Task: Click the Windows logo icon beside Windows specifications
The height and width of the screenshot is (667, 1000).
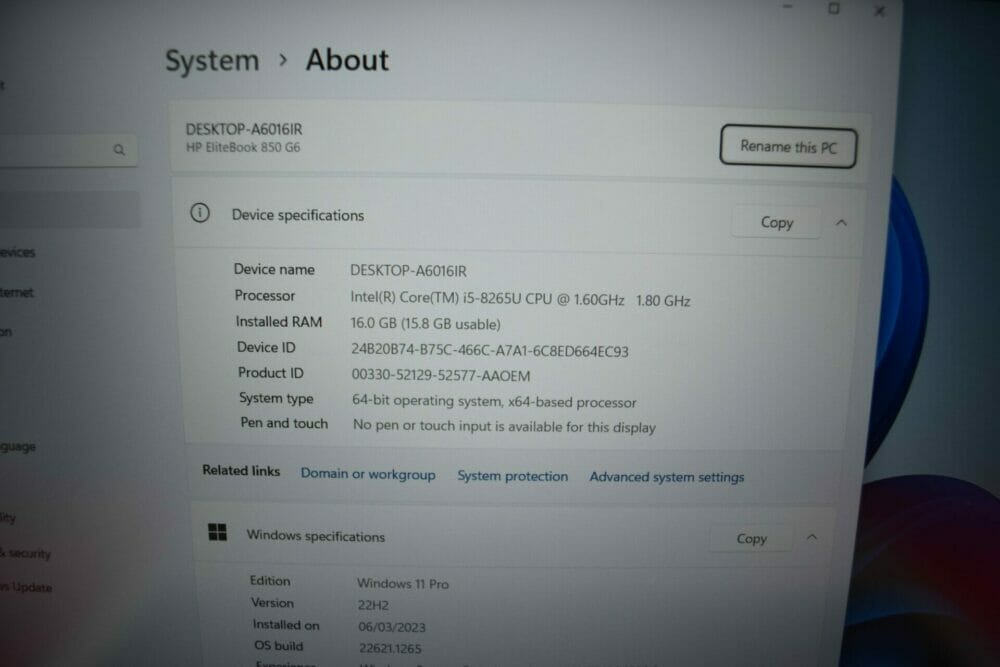Action: coord(217,532)
